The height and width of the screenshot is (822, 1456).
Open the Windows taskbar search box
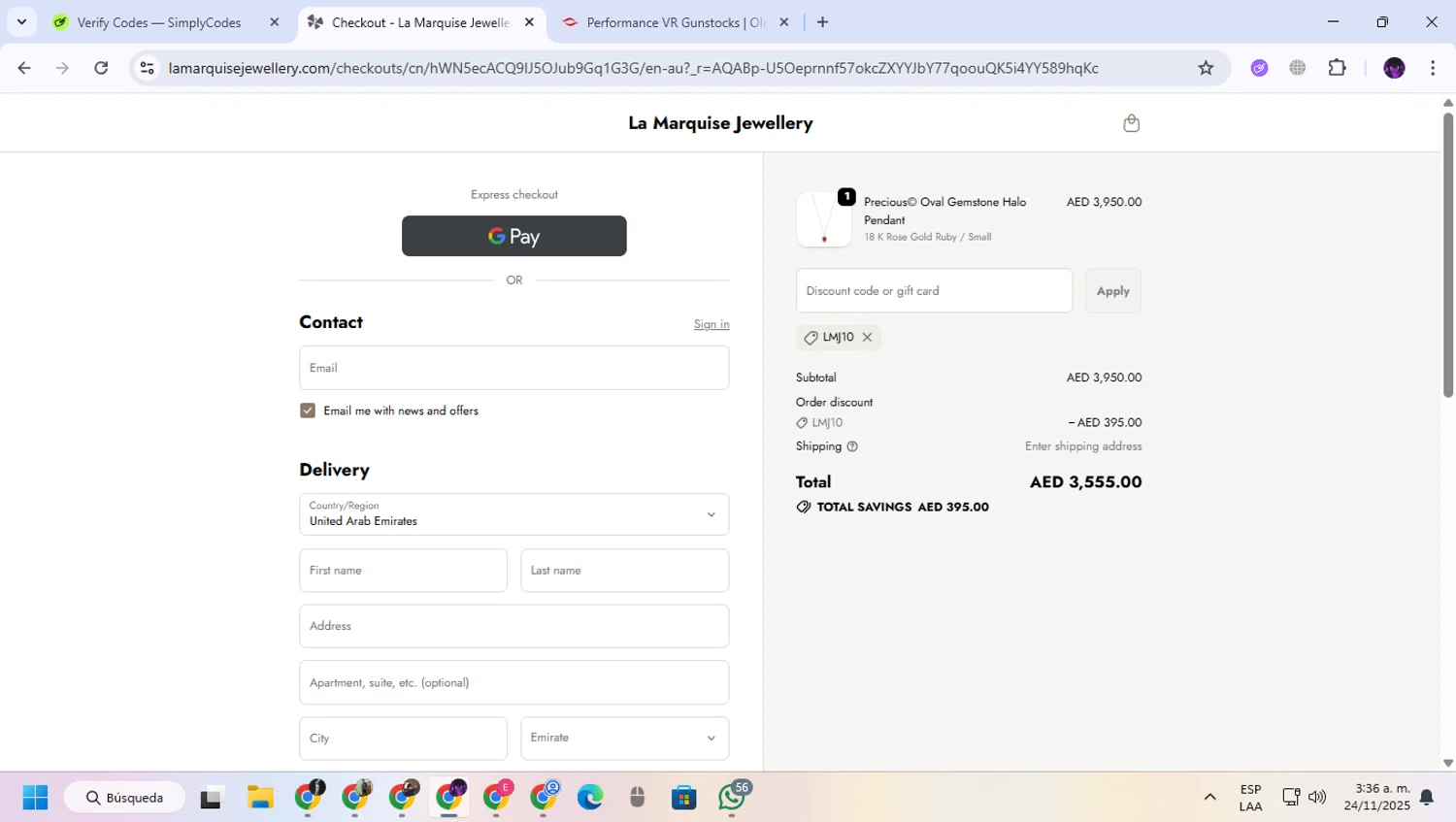pos(124,798)
